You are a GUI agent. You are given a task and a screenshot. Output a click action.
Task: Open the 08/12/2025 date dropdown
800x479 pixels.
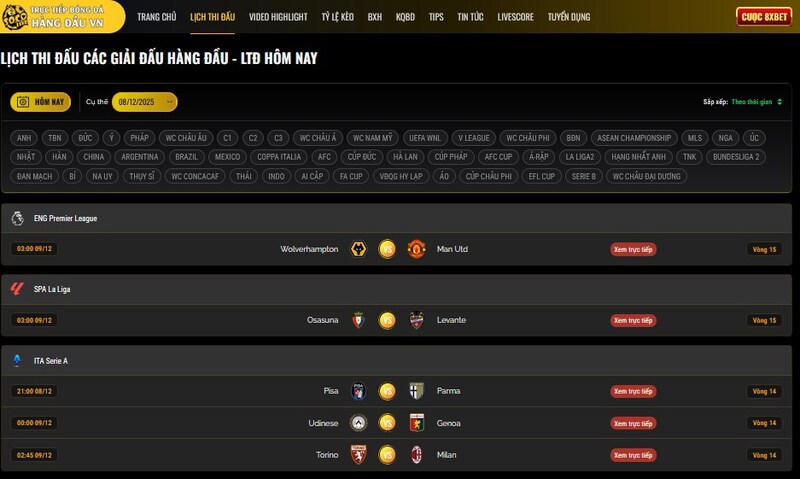pos(144,102)
